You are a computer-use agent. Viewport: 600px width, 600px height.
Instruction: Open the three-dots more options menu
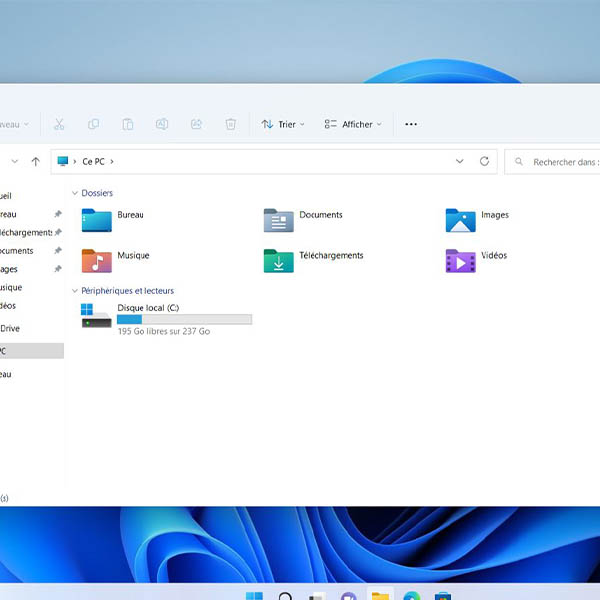click(x=410, y=124)
